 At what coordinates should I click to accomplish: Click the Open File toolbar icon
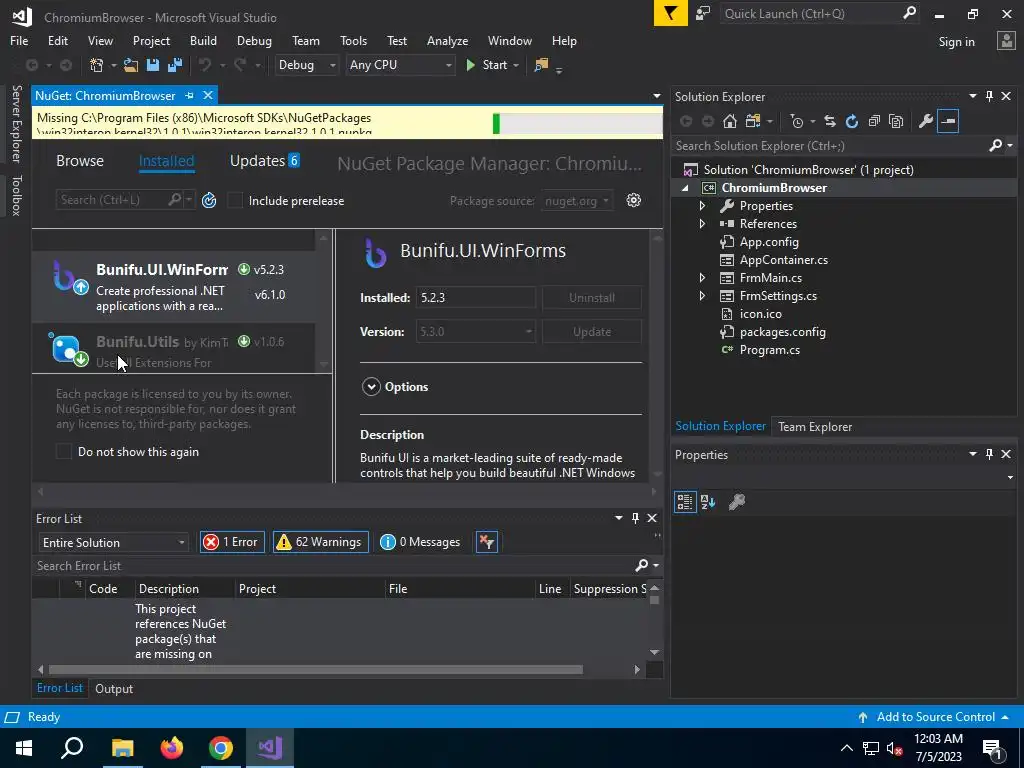coord(131,65)
